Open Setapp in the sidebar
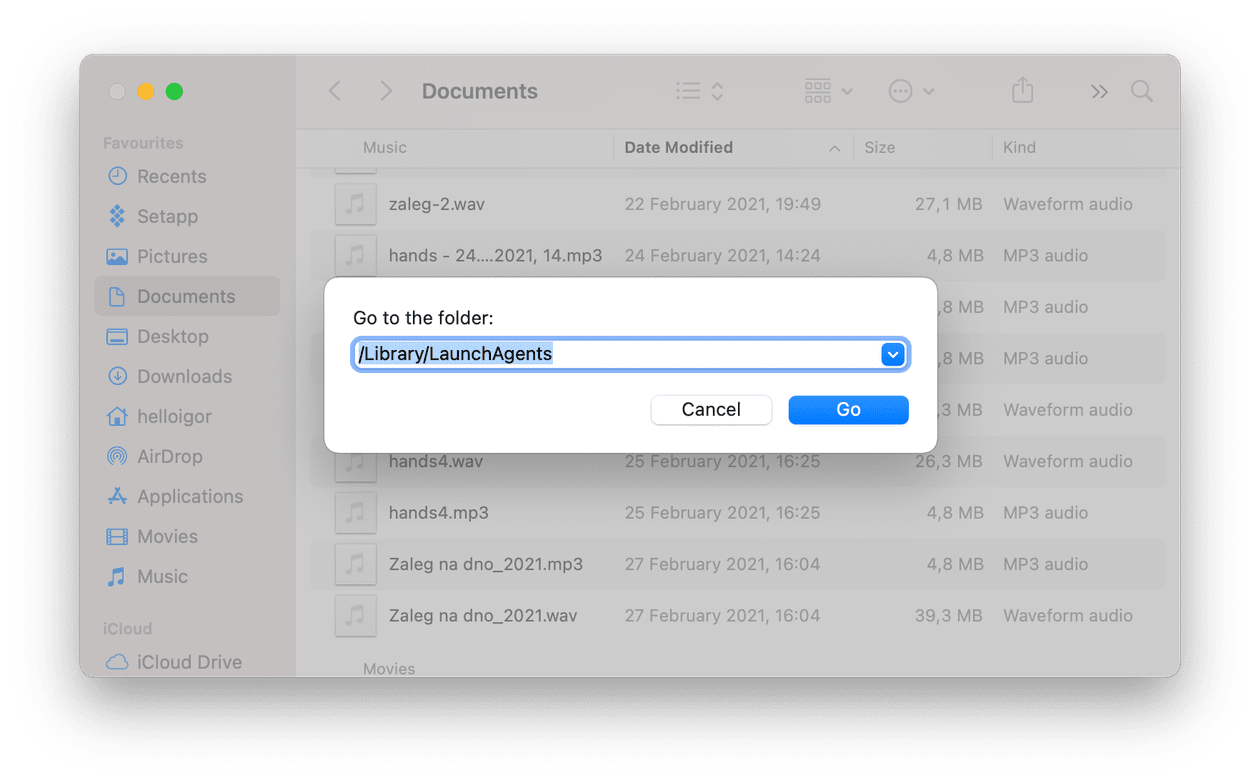The height and width of the screenshot is (783, 1260). (x=187, y=216)
